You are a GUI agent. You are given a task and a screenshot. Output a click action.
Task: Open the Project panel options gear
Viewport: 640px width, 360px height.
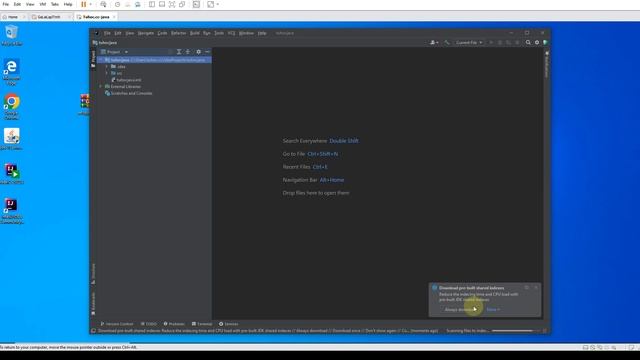coord(198,52)
